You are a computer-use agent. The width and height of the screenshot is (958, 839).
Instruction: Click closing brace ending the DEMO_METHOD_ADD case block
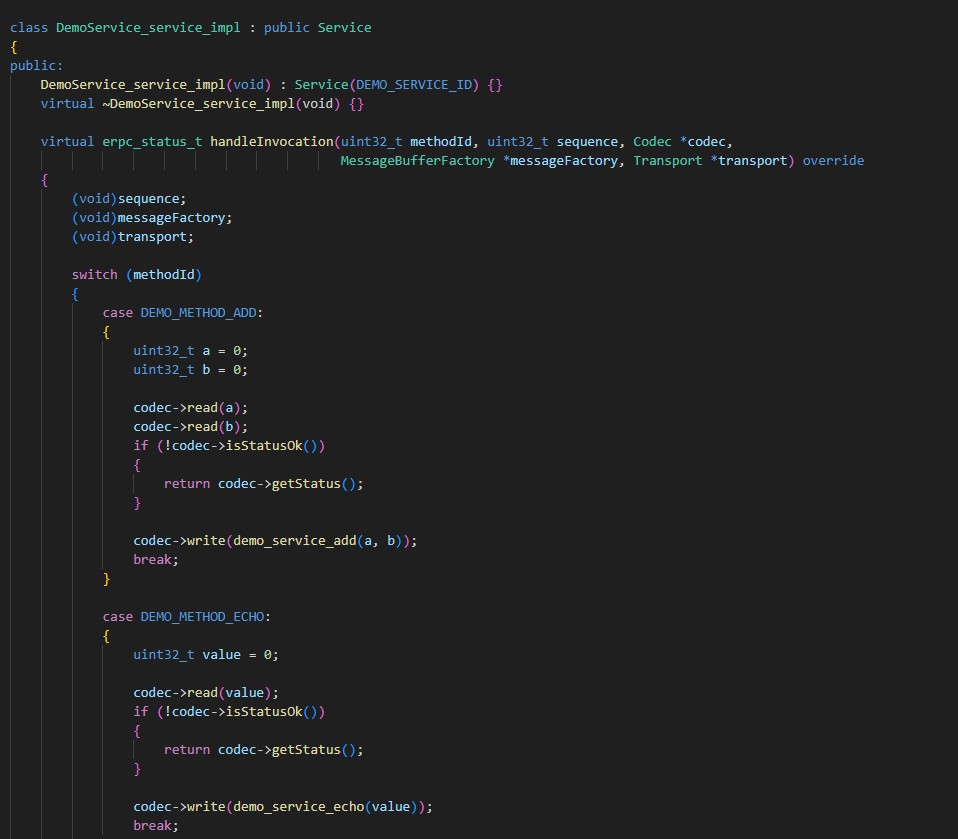(x=106, y=579)
